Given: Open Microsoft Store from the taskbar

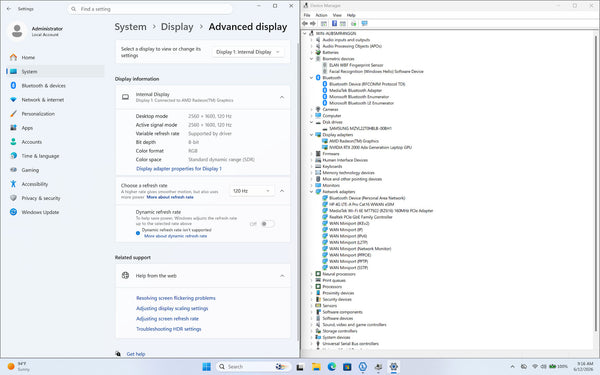Looking at the screenshot, I should click(x=347, y=367).
